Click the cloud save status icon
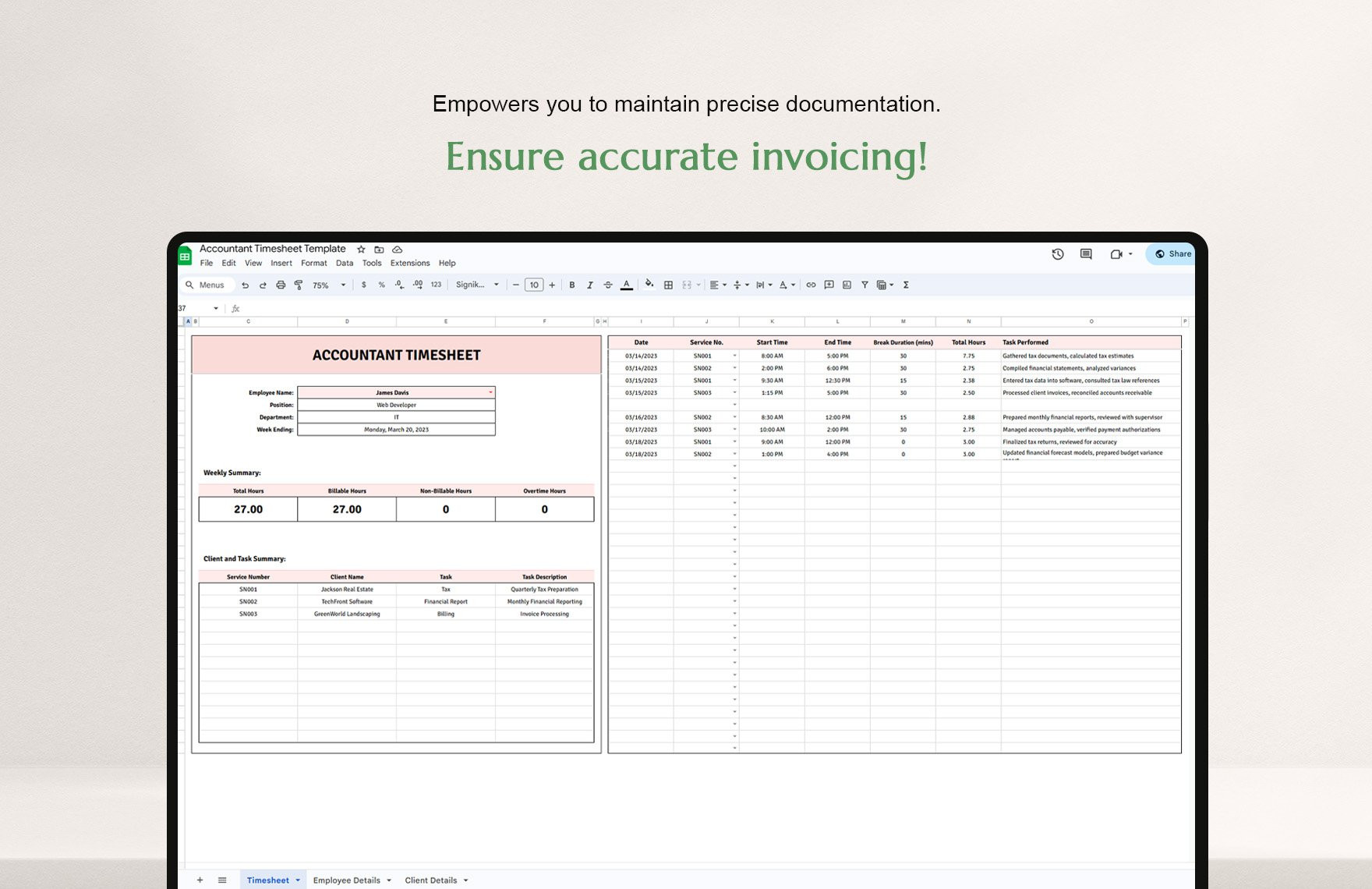Image resolution: width=1372 pixels, height=889 pixels. [397, 250]
